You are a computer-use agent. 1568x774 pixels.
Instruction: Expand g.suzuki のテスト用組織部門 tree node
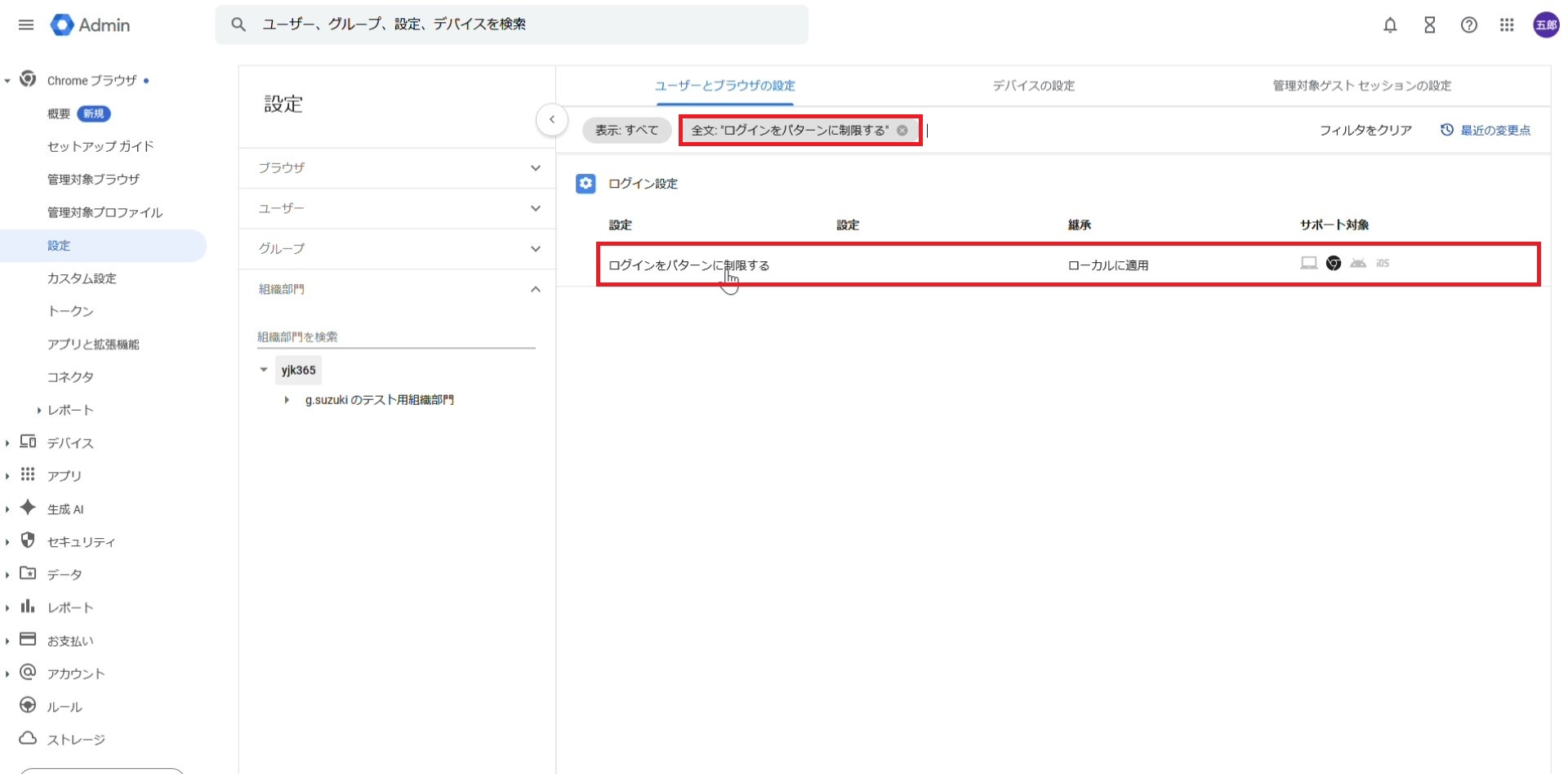(287, 400)
